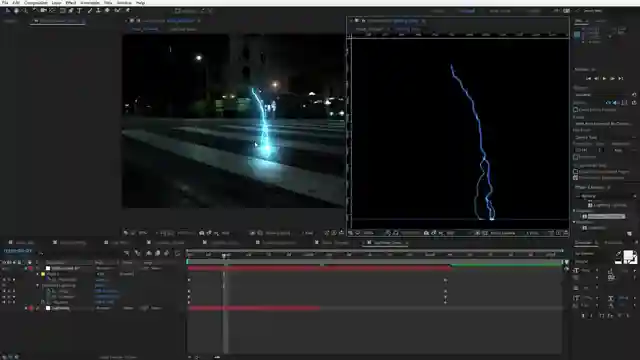Step forward one frame in Preview panel

pos(613,78)
